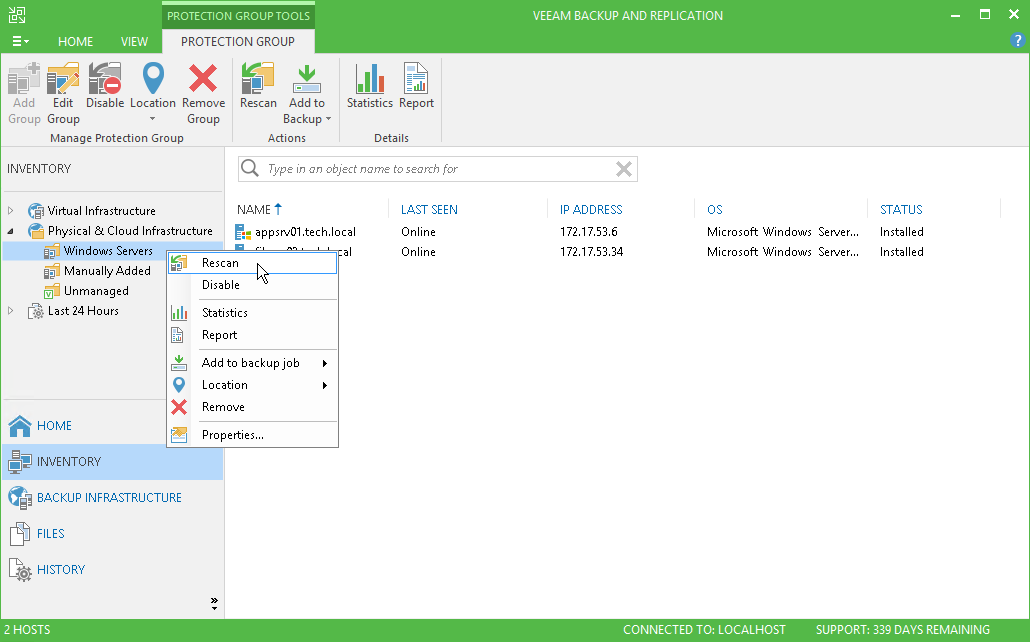
Task: Sort by the STATUS column header
Action: point(901,210)
